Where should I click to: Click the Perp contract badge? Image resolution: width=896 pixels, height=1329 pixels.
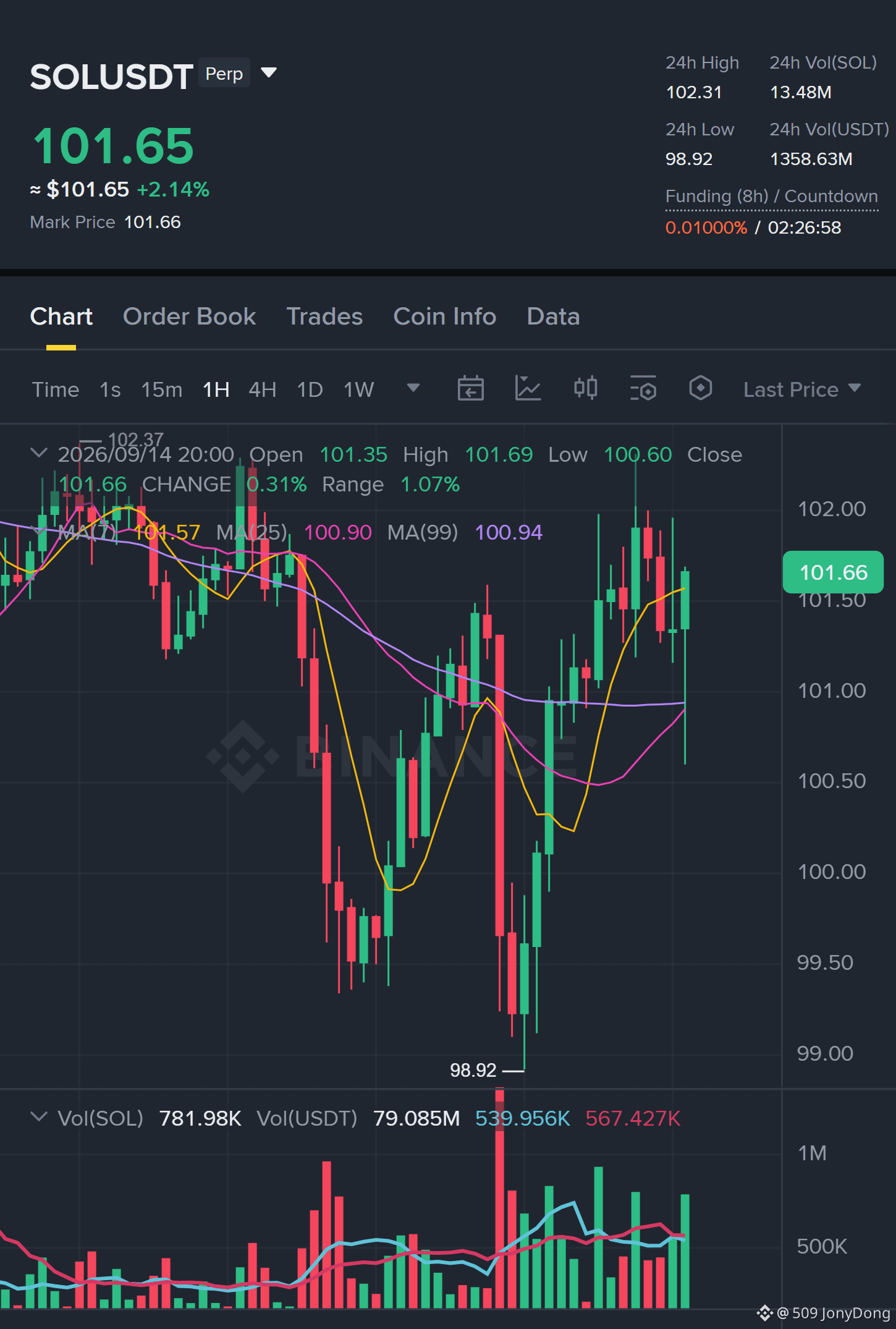pos(224,73)
